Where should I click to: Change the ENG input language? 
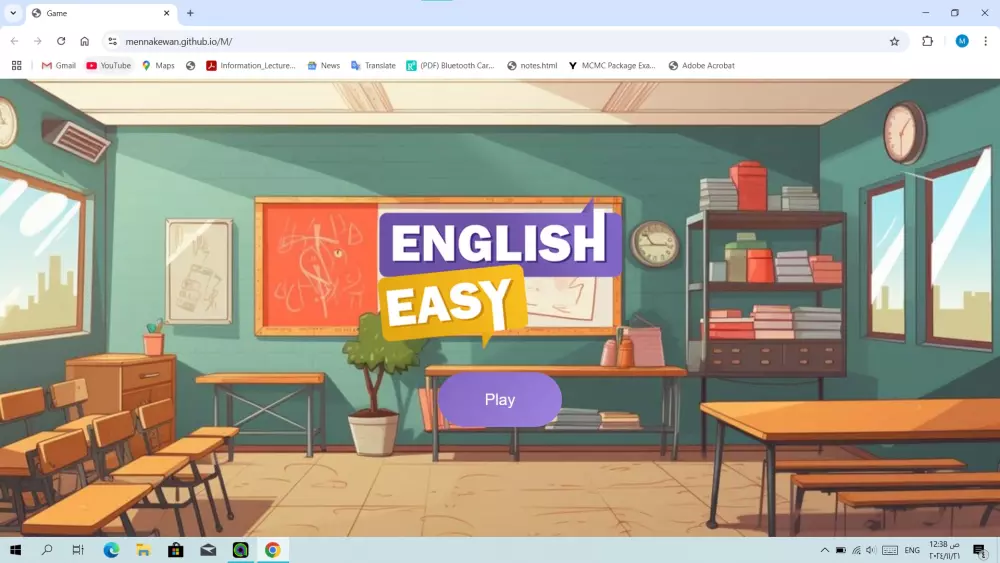click(x=912, y=550)
